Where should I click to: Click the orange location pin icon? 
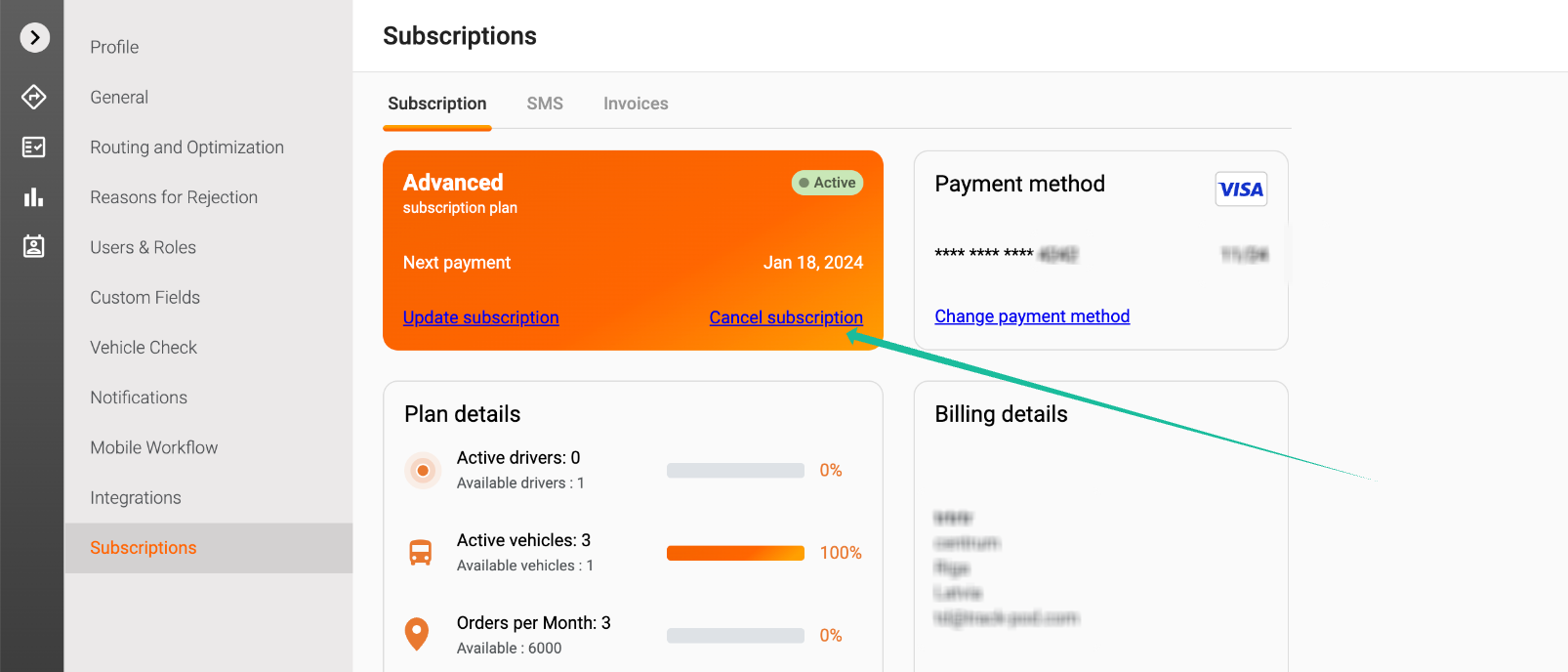417,634
